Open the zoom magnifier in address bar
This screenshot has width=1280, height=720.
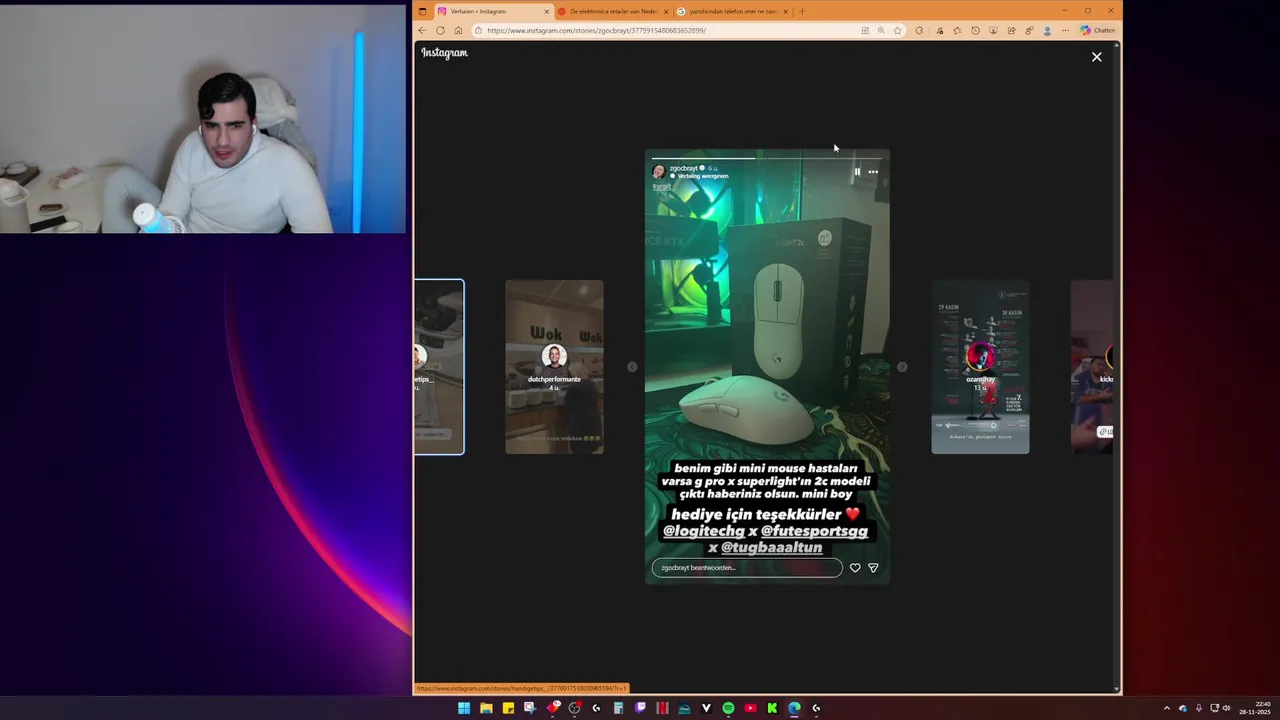click(881, 30)
